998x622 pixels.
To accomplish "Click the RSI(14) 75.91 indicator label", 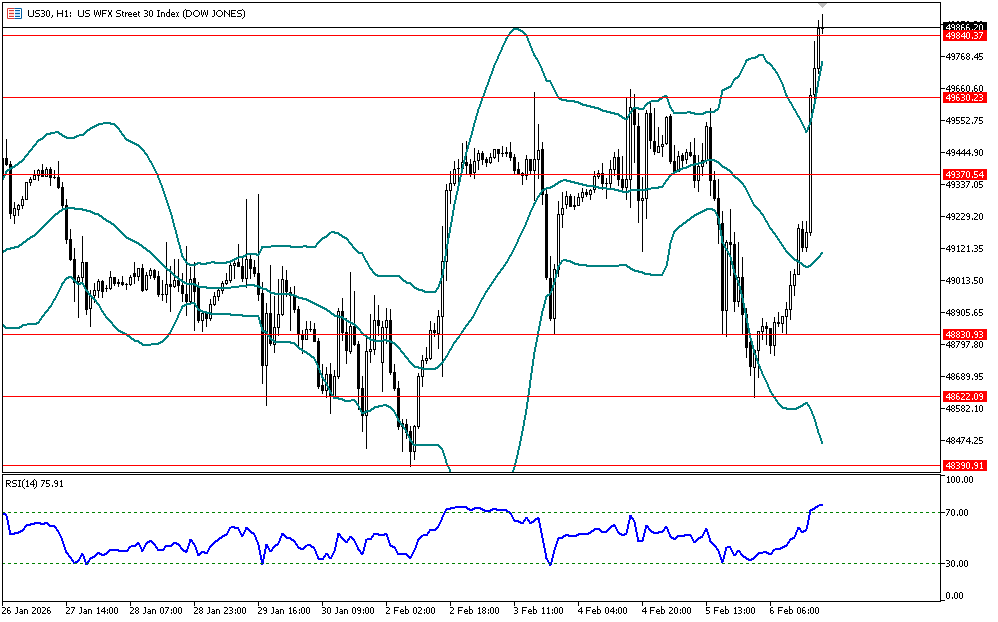I will pos(35,484).
